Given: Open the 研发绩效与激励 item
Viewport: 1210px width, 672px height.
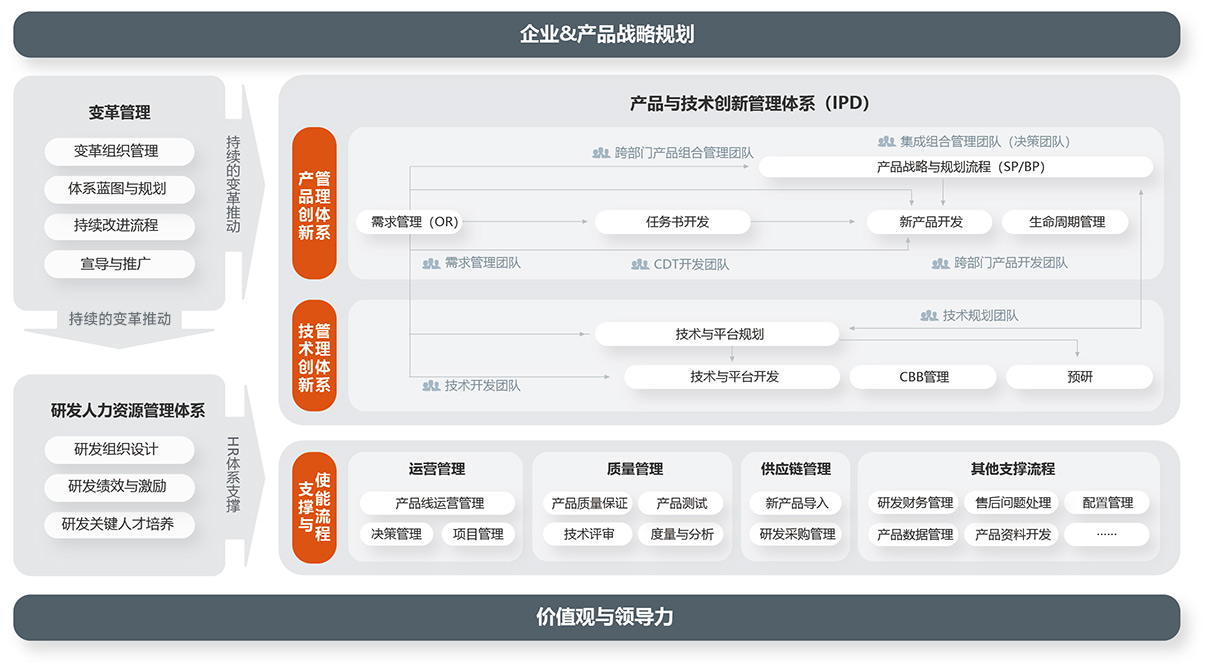Looking at the screenshot, I should point(119,486).
